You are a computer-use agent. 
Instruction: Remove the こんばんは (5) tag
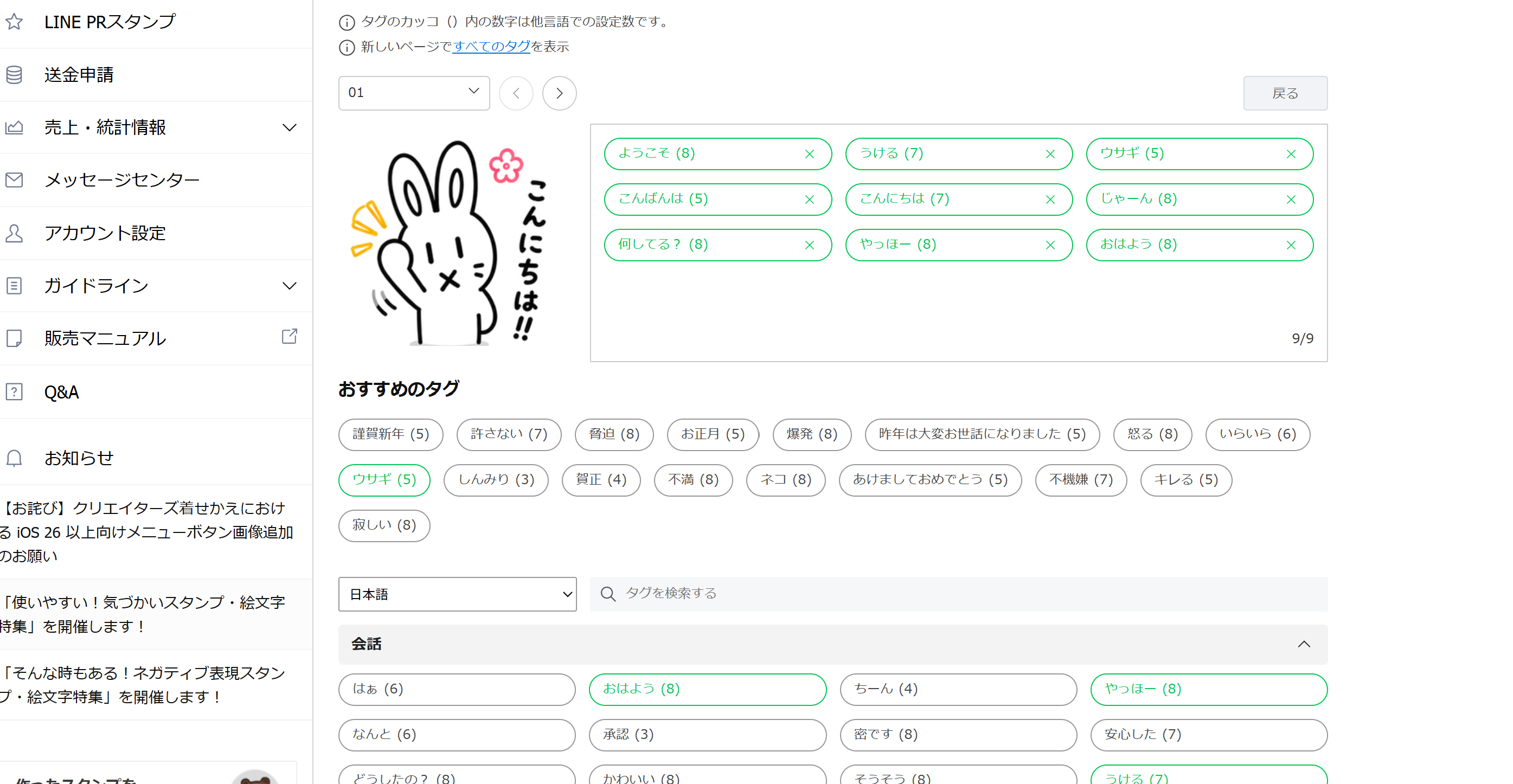pos(809,200)
